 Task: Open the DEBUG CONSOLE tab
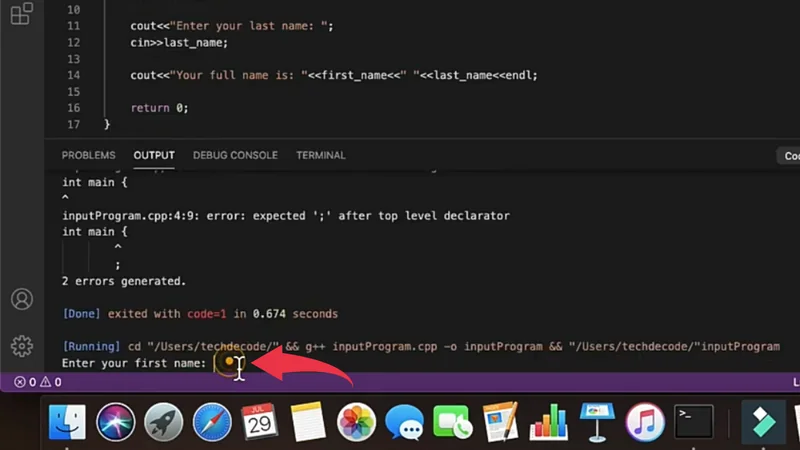(x=235, y=156)
